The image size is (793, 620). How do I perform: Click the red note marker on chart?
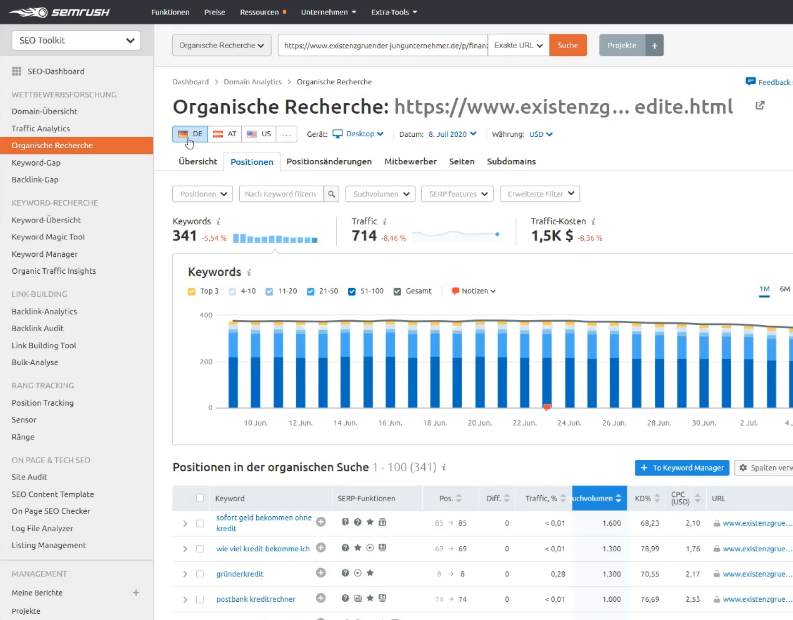[547, 407]
